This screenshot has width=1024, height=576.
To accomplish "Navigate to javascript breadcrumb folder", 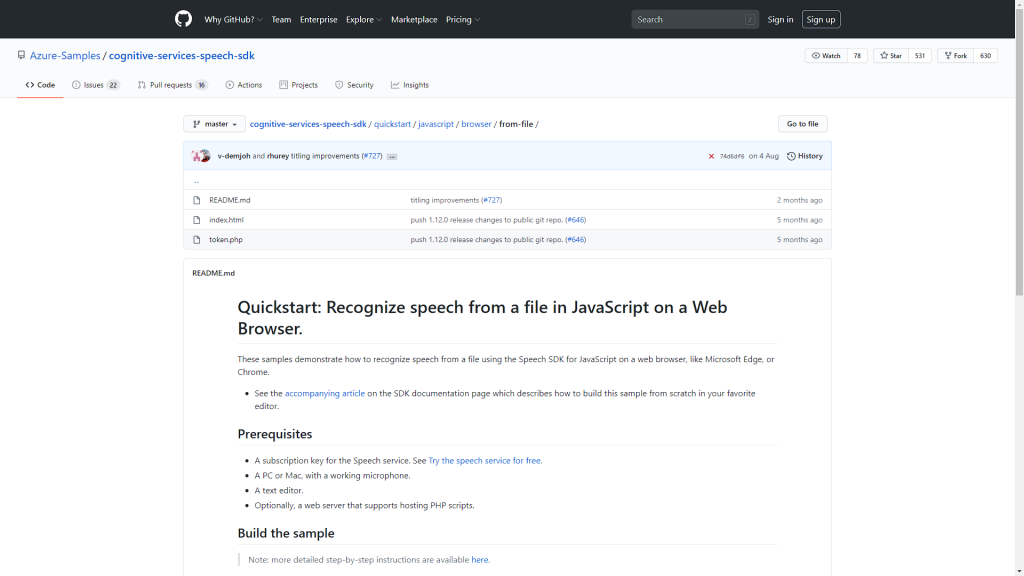I will click(x=436, y=124).
